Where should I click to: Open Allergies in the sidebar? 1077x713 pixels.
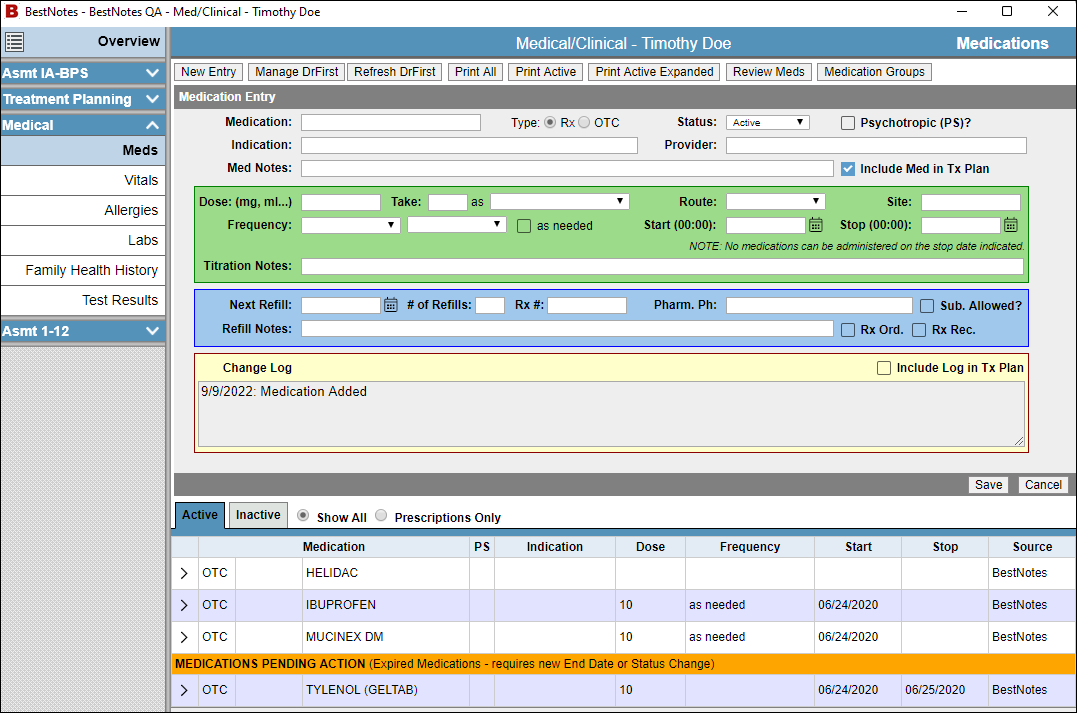tap(83, 210)
